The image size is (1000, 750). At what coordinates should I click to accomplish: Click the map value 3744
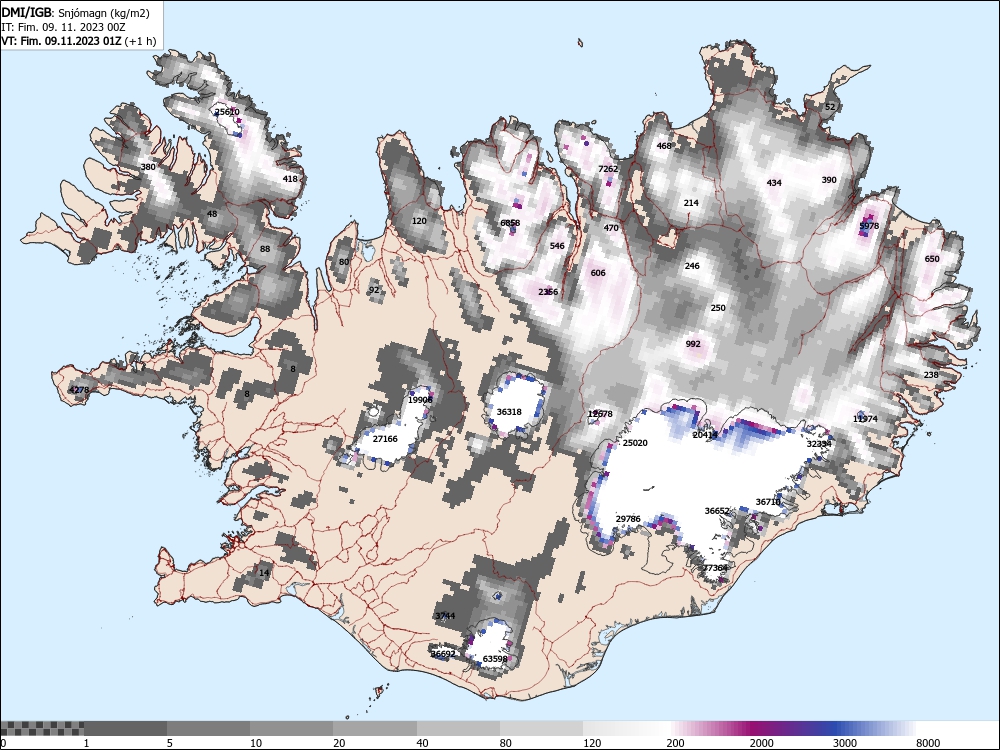click(445, 615)
